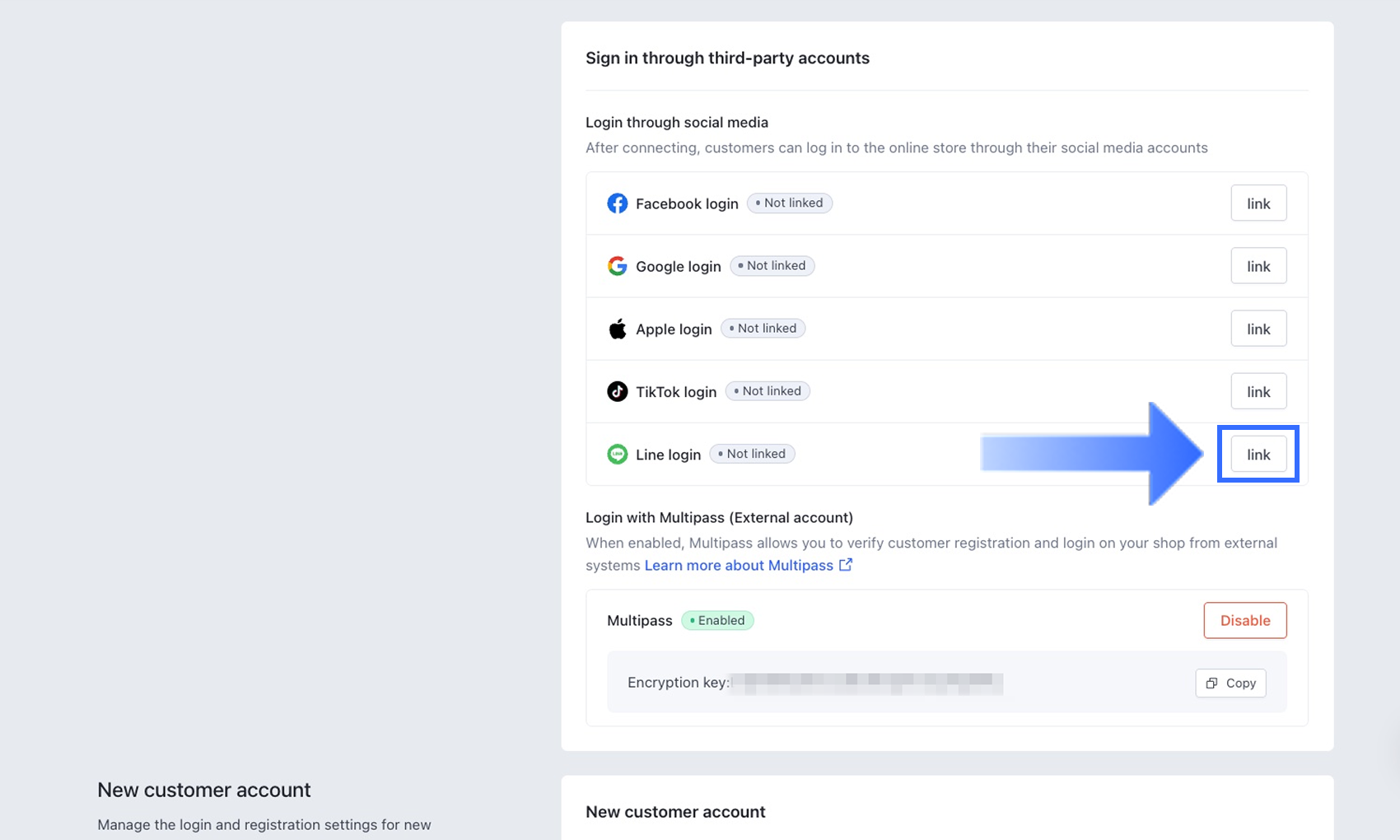This screenshot has height=840, width=1400.
Task: Link the TikTok login account
Action: pyautogui.click(x=1258, y=391)
